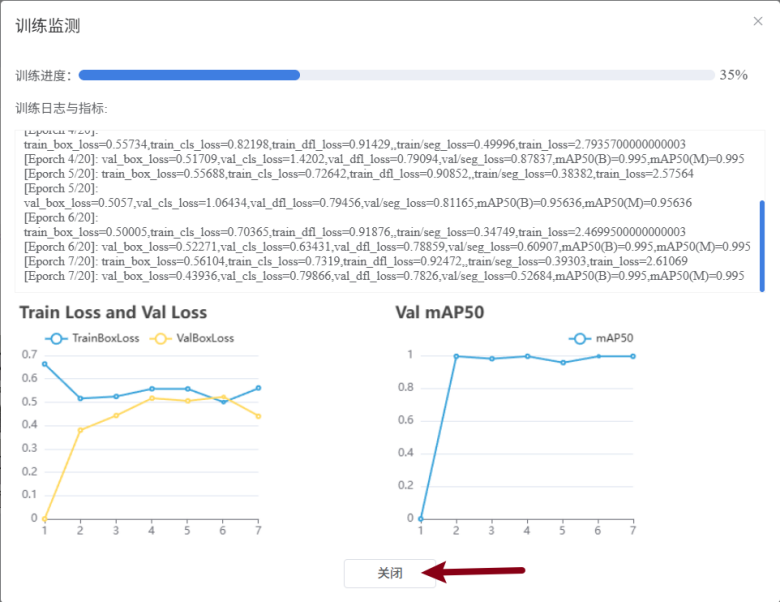This screenshot has height=602, width=781.
Task: Click the log area vertical scrollbar
Action: (762, 245)
